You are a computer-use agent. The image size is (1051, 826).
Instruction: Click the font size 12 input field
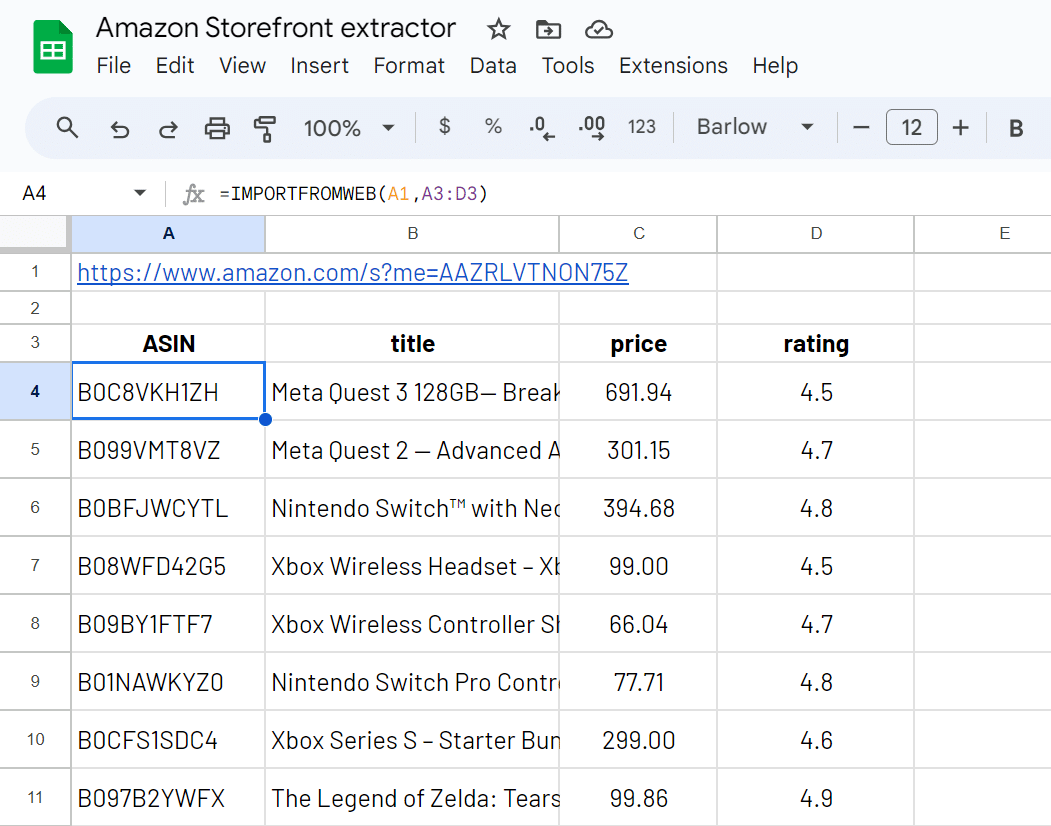click(911, 127)
